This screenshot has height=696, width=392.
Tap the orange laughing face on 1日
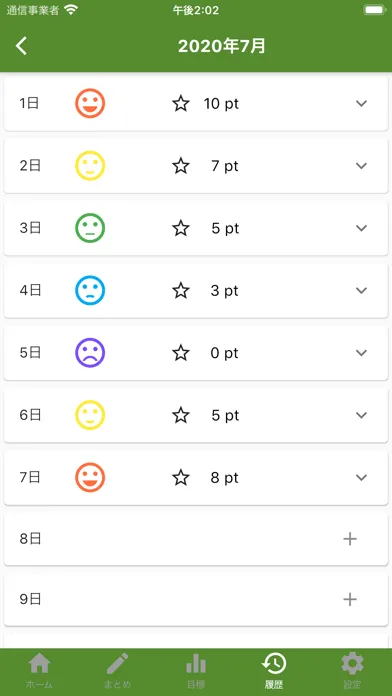[90, 103]
